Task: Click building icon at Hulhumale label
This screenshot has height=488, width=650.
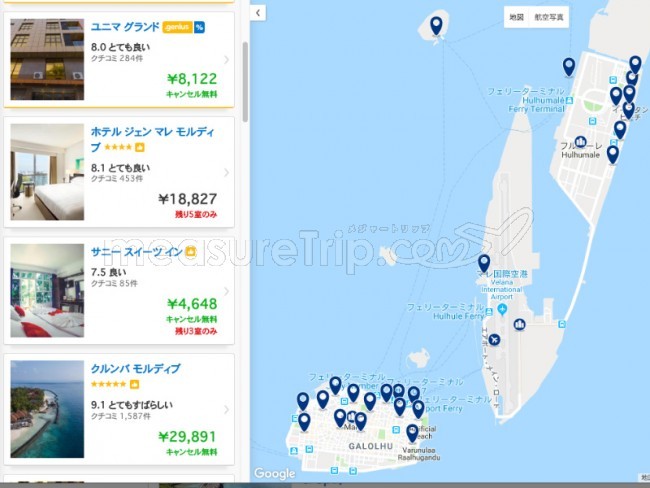Action: (x=580, y=142)
